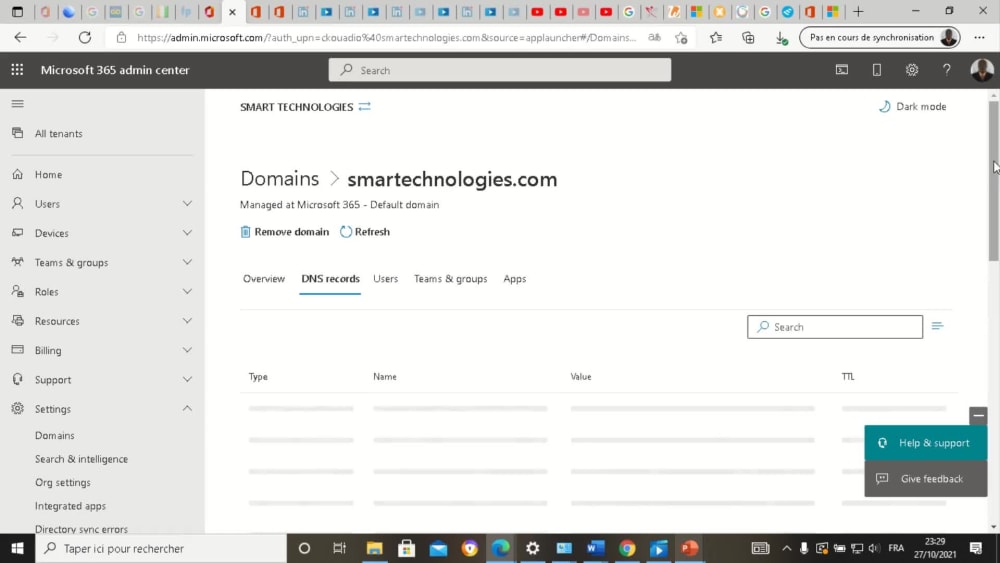Open Chrome from the taskbar
Viewport: 1000px width, 563px height.
pyautogui.click(x=627, y=548)
